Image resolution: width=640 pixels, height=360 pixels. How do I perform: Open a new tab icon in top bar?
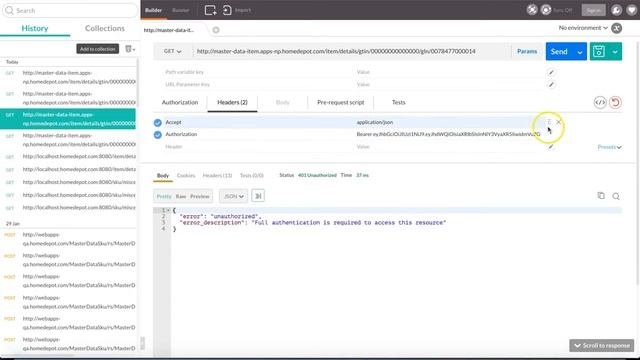click(210, 10)
